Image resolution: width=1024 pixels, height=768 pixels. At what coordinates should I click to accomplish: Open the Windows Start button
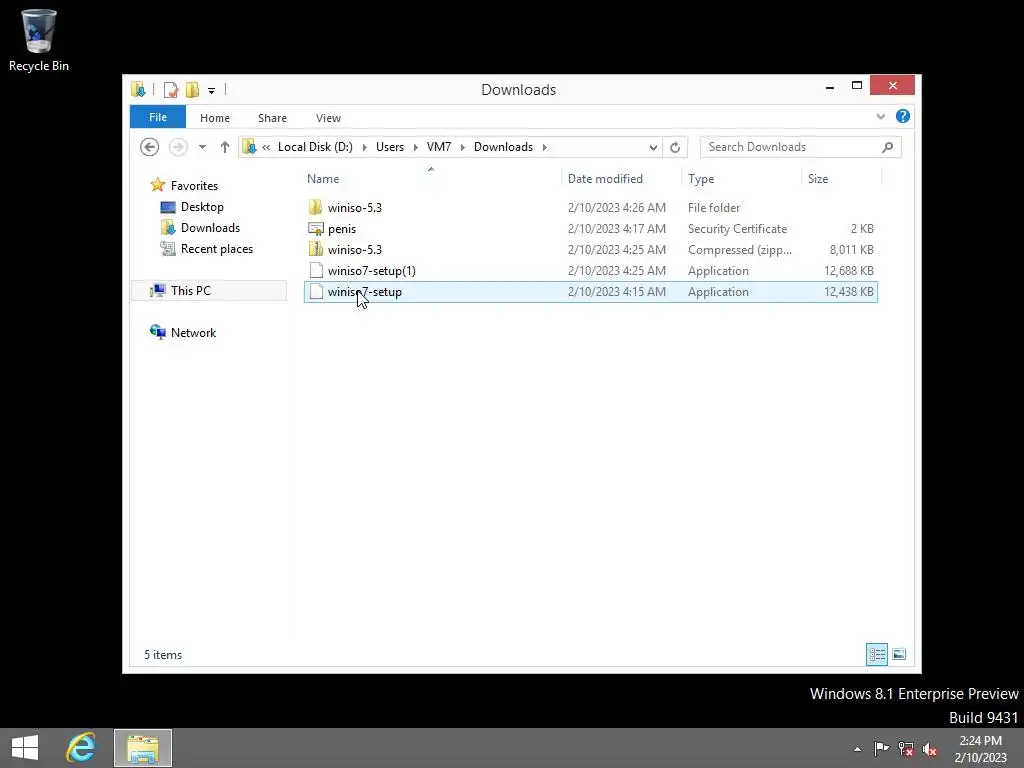pyautogui.click(x=25, y=748)
